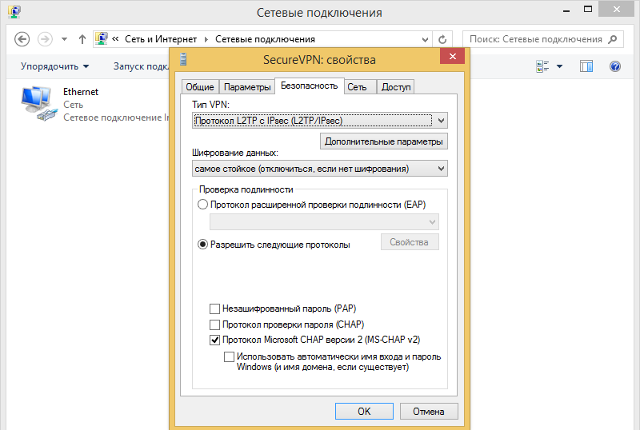The height and width of the screenshot is (430, 640).
Task: Open recent locations dropdown arrow
Action: tap(64, 40)
